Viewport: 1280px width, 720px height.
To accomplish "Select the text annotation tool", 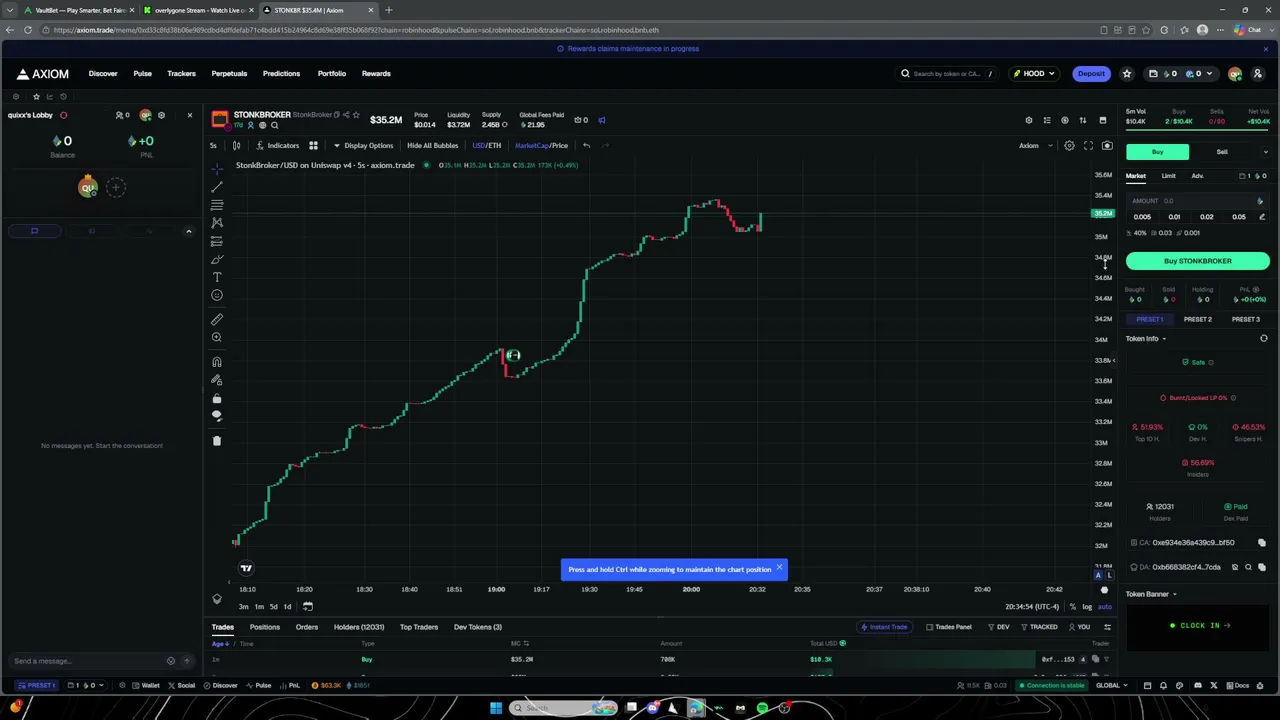I will (217, 277).
